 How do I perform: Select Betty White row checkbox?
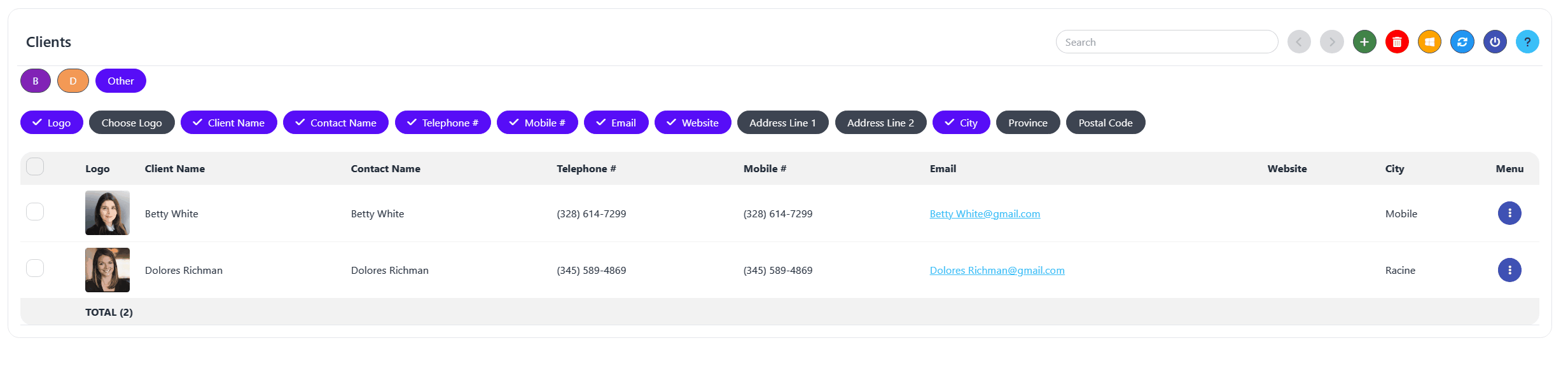click(x=35, y=212)
